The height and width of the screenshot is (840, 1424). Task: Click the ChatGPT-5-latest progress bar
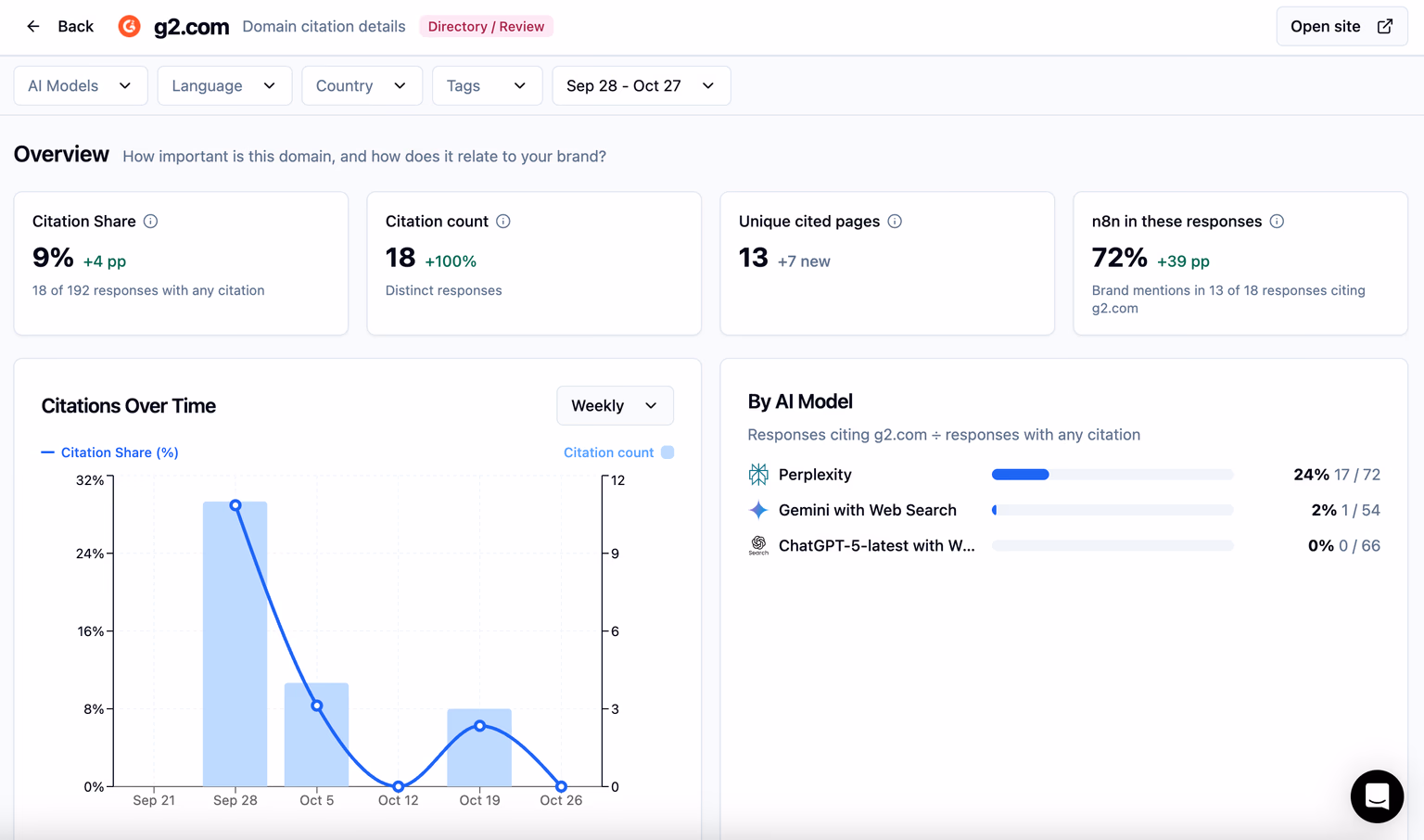[1112, 545]
